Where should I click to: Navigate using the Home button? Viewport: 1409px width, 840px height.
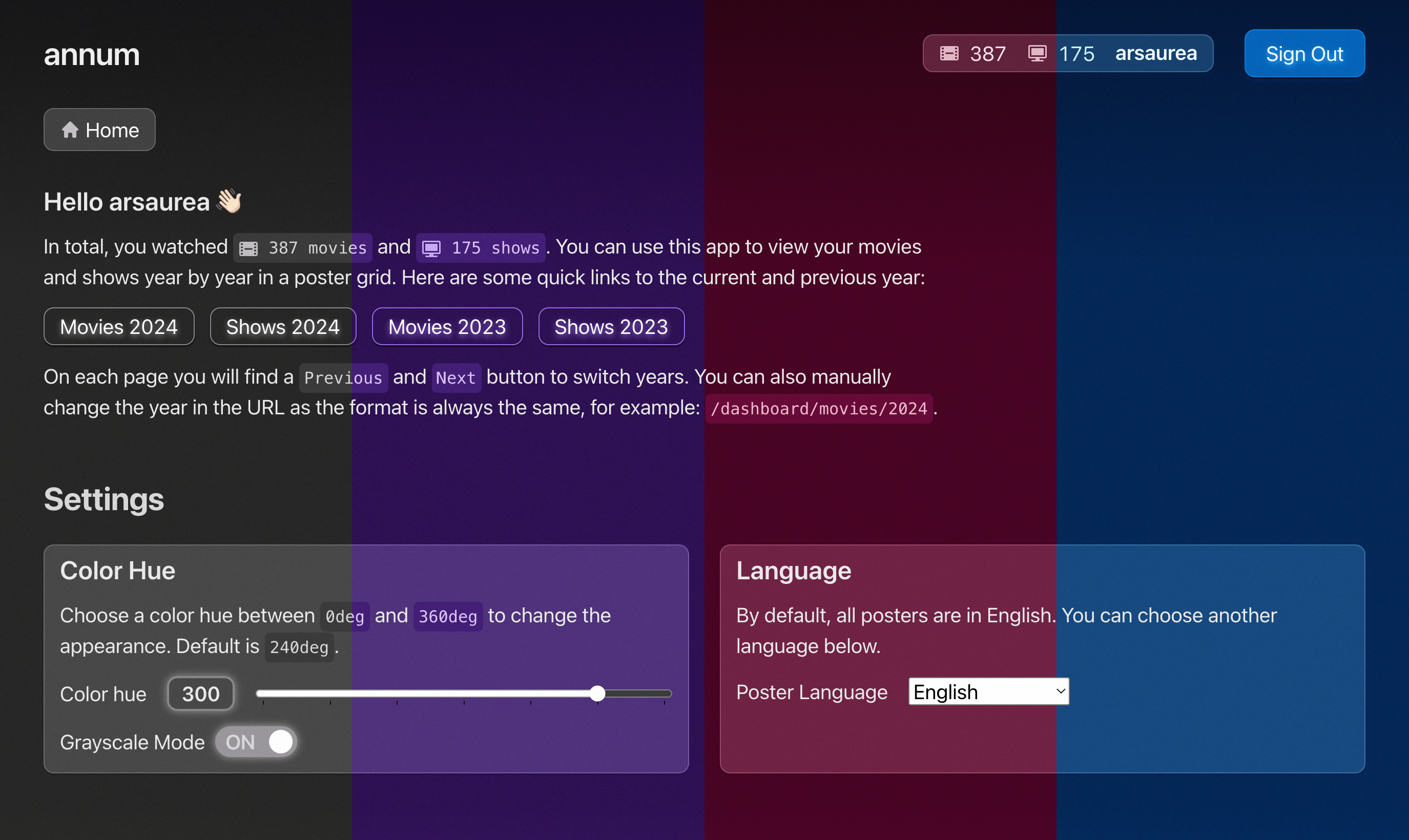coord(99,130)
